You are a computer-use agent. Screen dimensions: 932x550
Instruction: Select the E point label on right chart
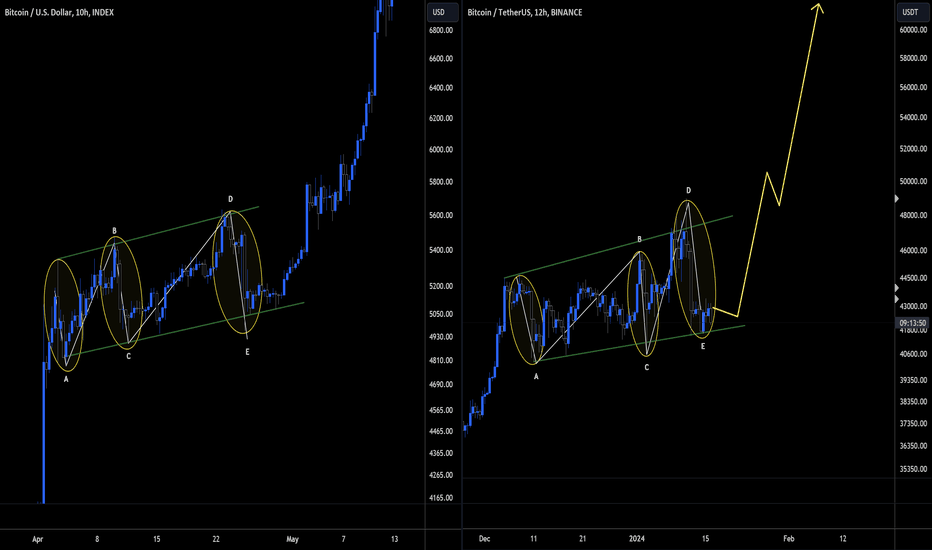tap(703, 346)
